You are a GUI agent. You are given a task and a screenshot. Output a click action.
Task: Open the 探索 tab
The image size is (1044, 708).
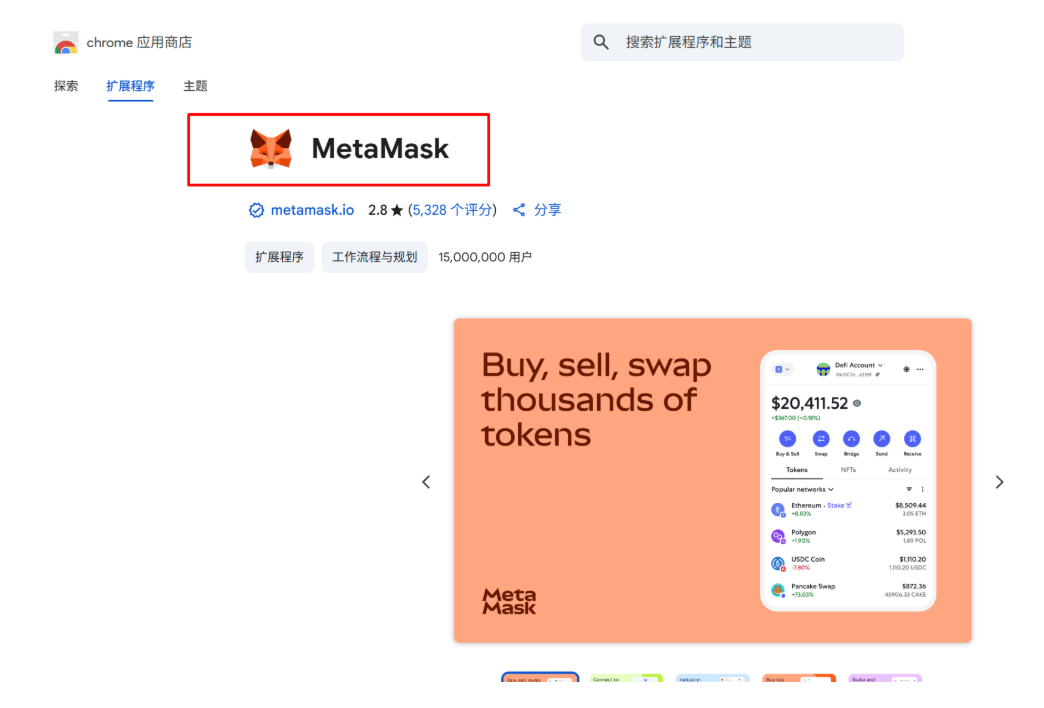66,86
